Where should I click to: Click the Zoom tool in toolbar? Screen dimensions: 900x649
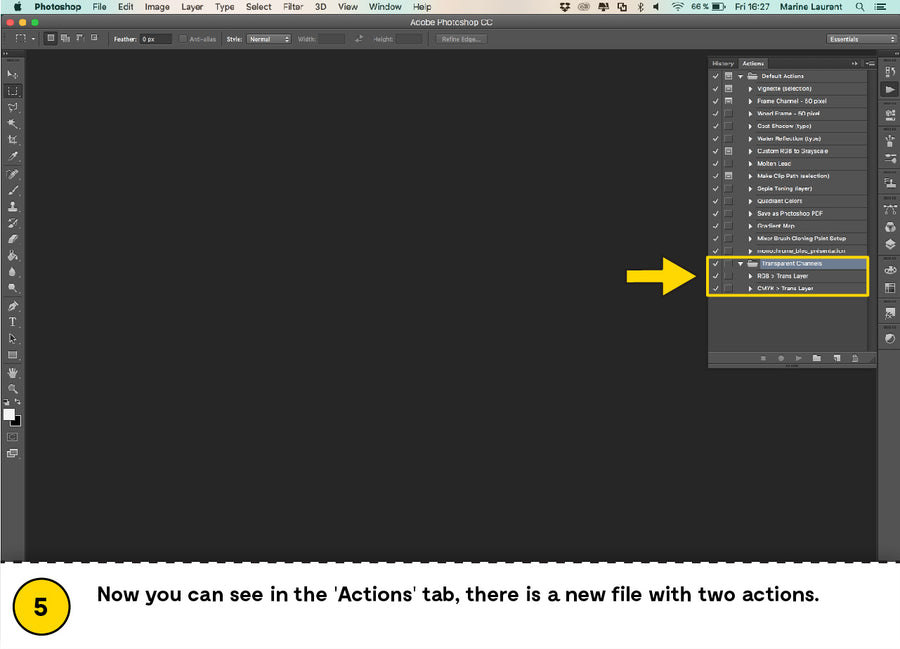(13, 388)
